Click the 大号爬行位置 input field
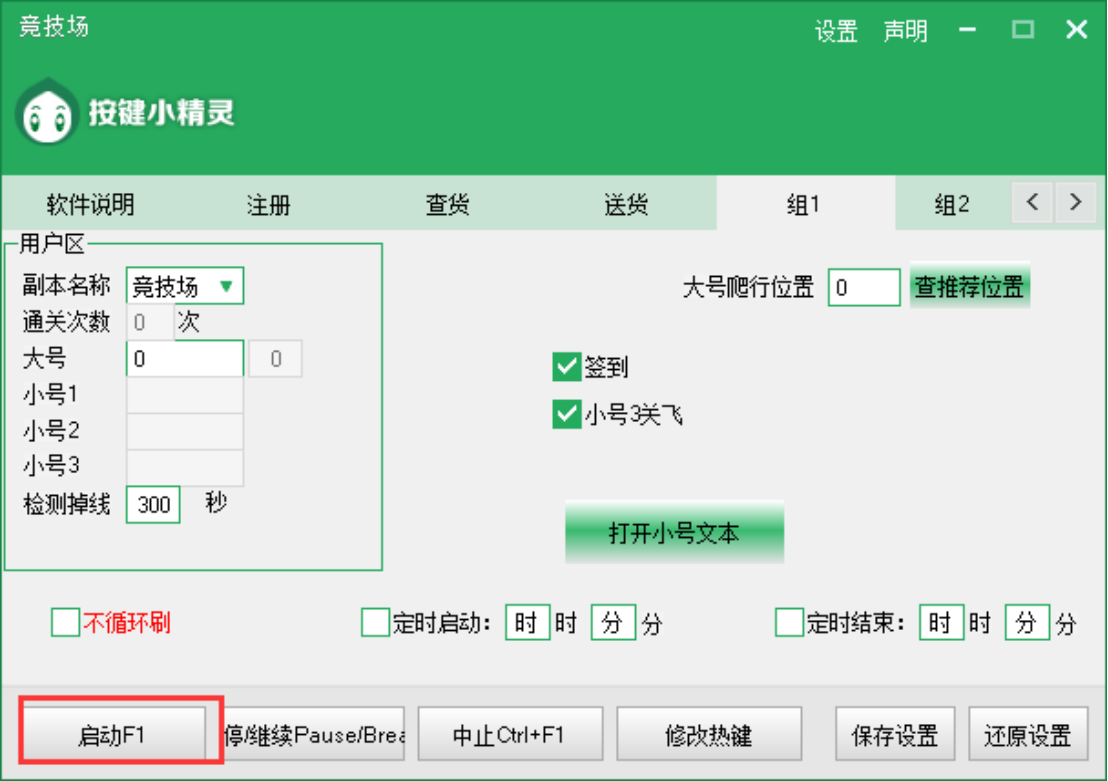 pyautogui.click(x=864, y=288)
